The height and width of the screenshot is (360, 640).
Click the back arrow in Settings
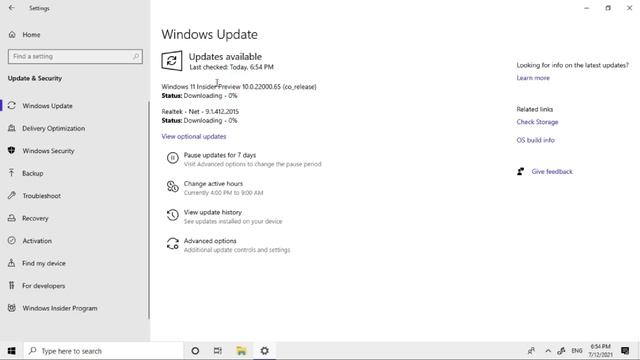coord(11,8)
